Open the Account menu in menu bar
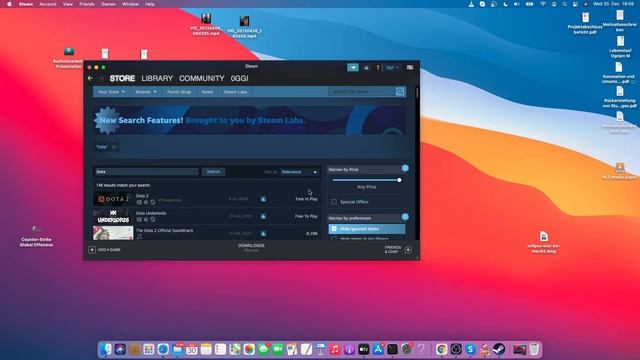 (x=48, y=4)
